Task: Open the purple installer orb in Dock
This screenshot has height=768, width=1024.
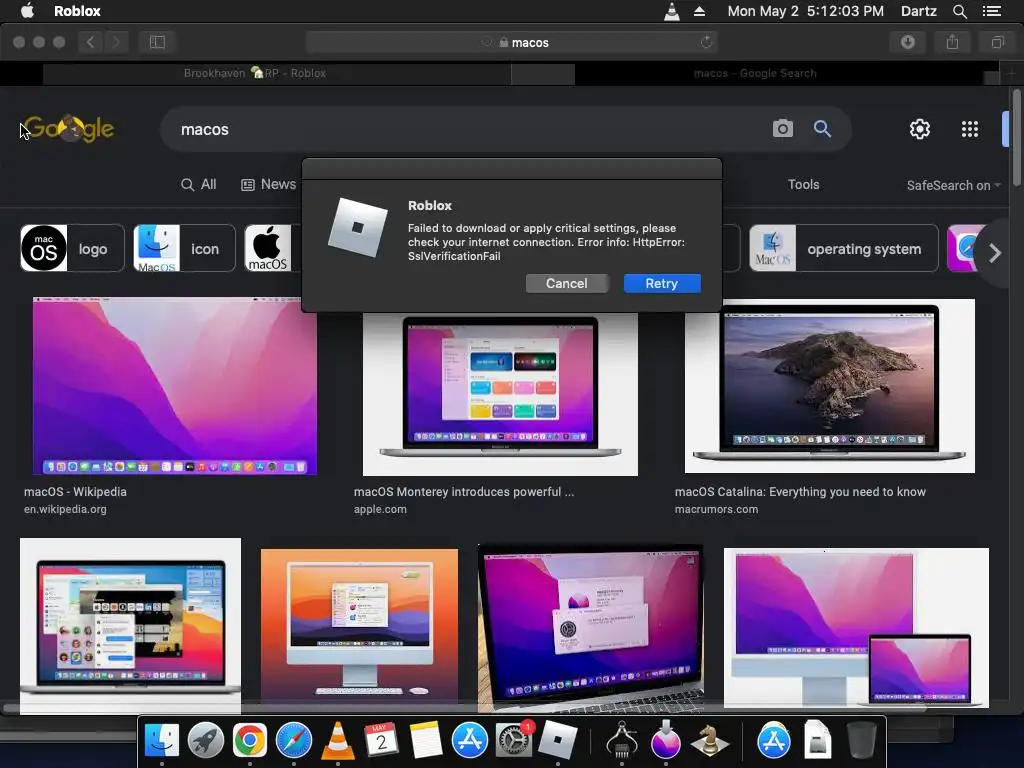Action: click(665, 741)
